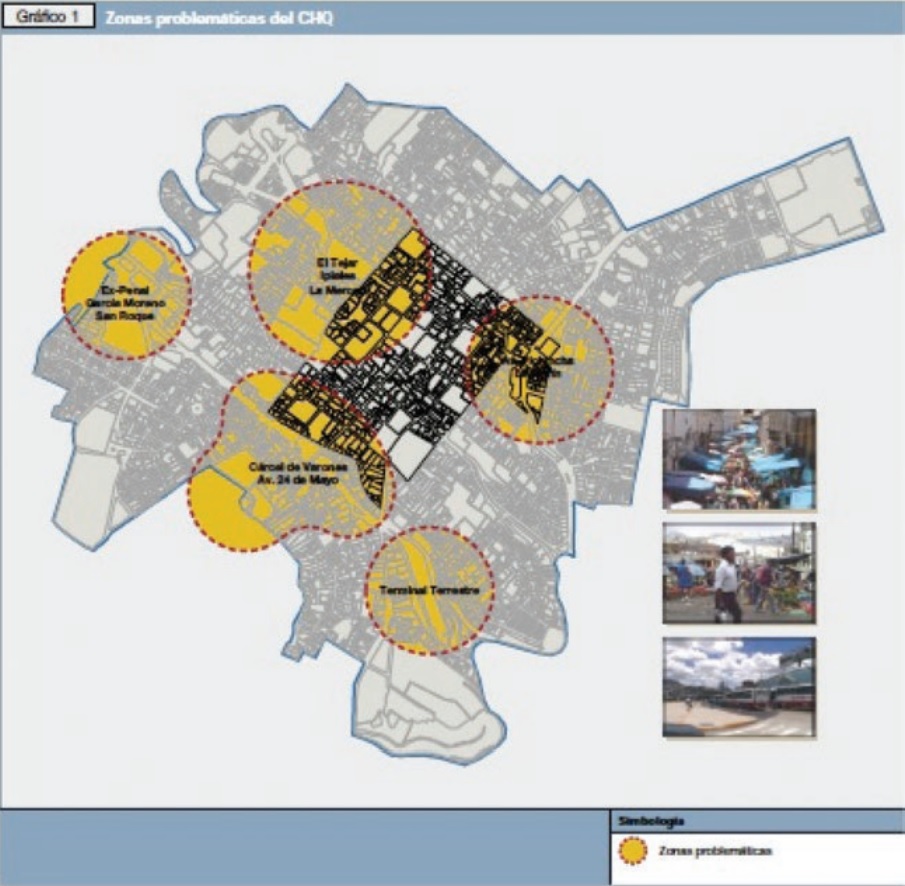905x886 pixels.
Task: Click the Simbología legend header
Action: [651, 820]
